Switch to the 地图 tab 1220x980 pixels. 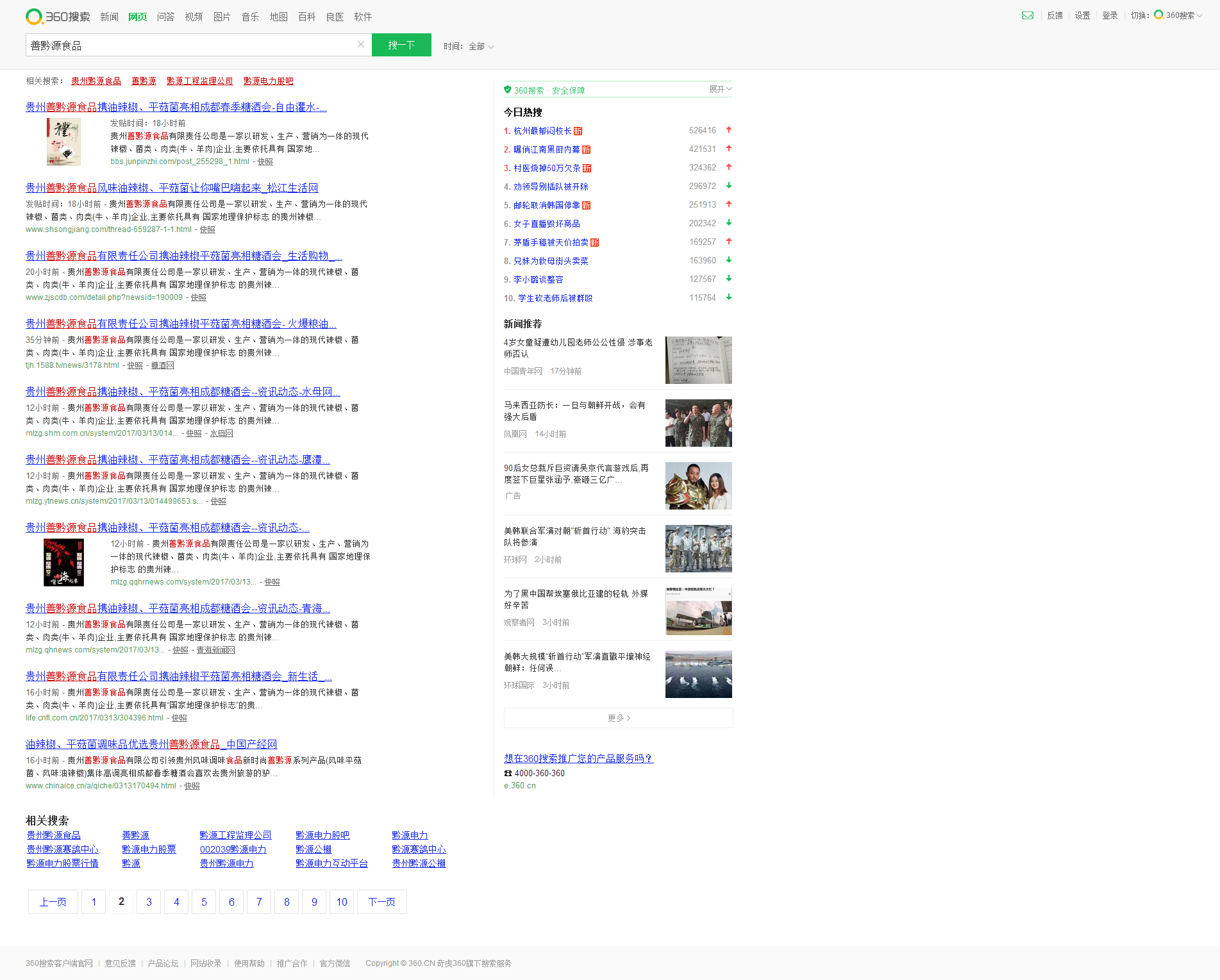click(278, 17)
